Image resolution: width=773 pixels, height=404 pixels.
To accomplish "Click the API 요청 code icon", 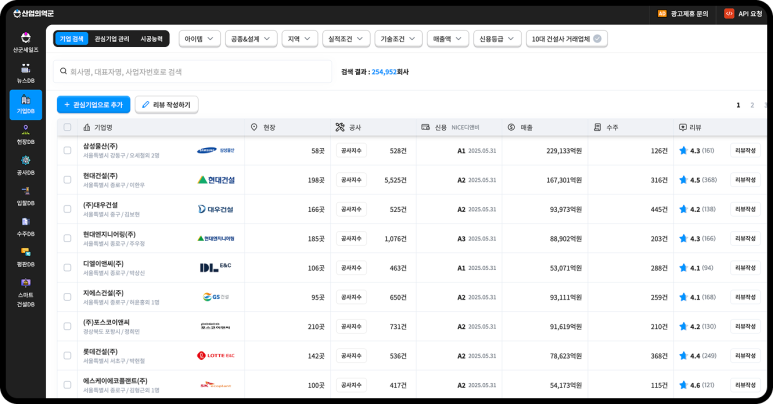I will (x=729, y=13).
